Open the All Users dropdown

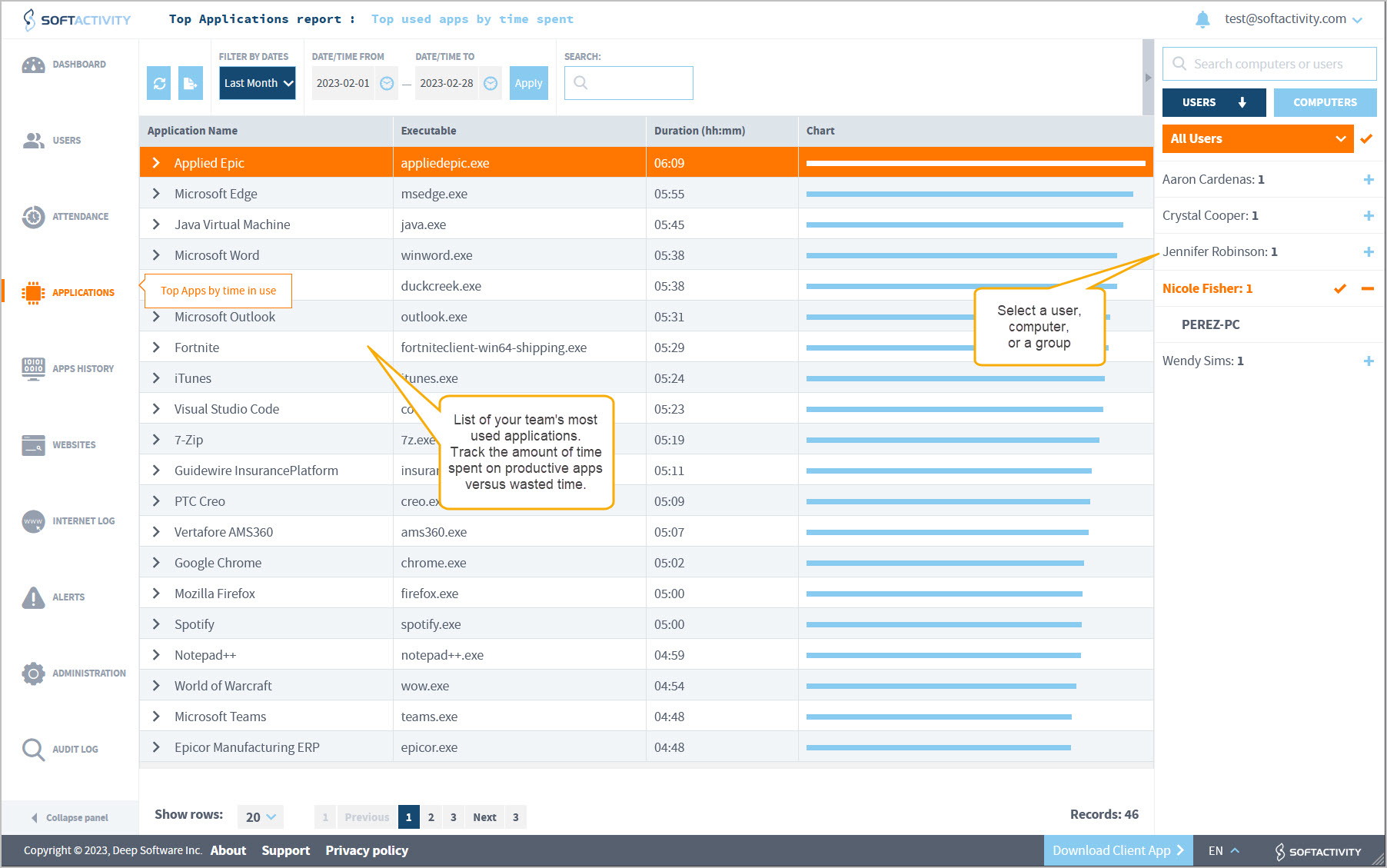point(1258,139)
